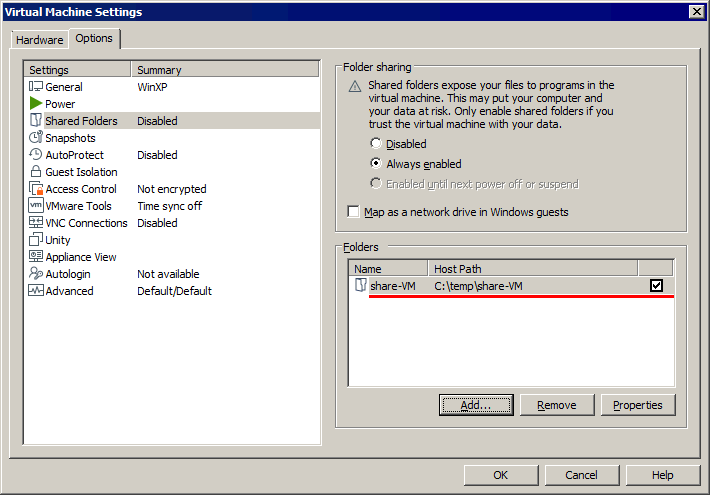Viewport: 710px width, 495px height.
Task: Click the Settings column header
Action: click(77, 70)
